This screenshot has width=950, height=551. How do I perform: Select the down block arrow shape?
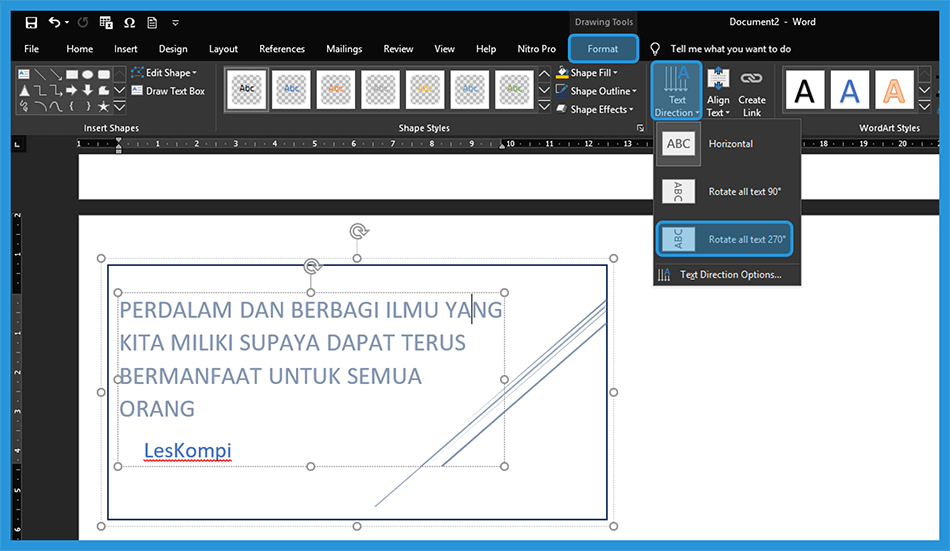[88, 90]
